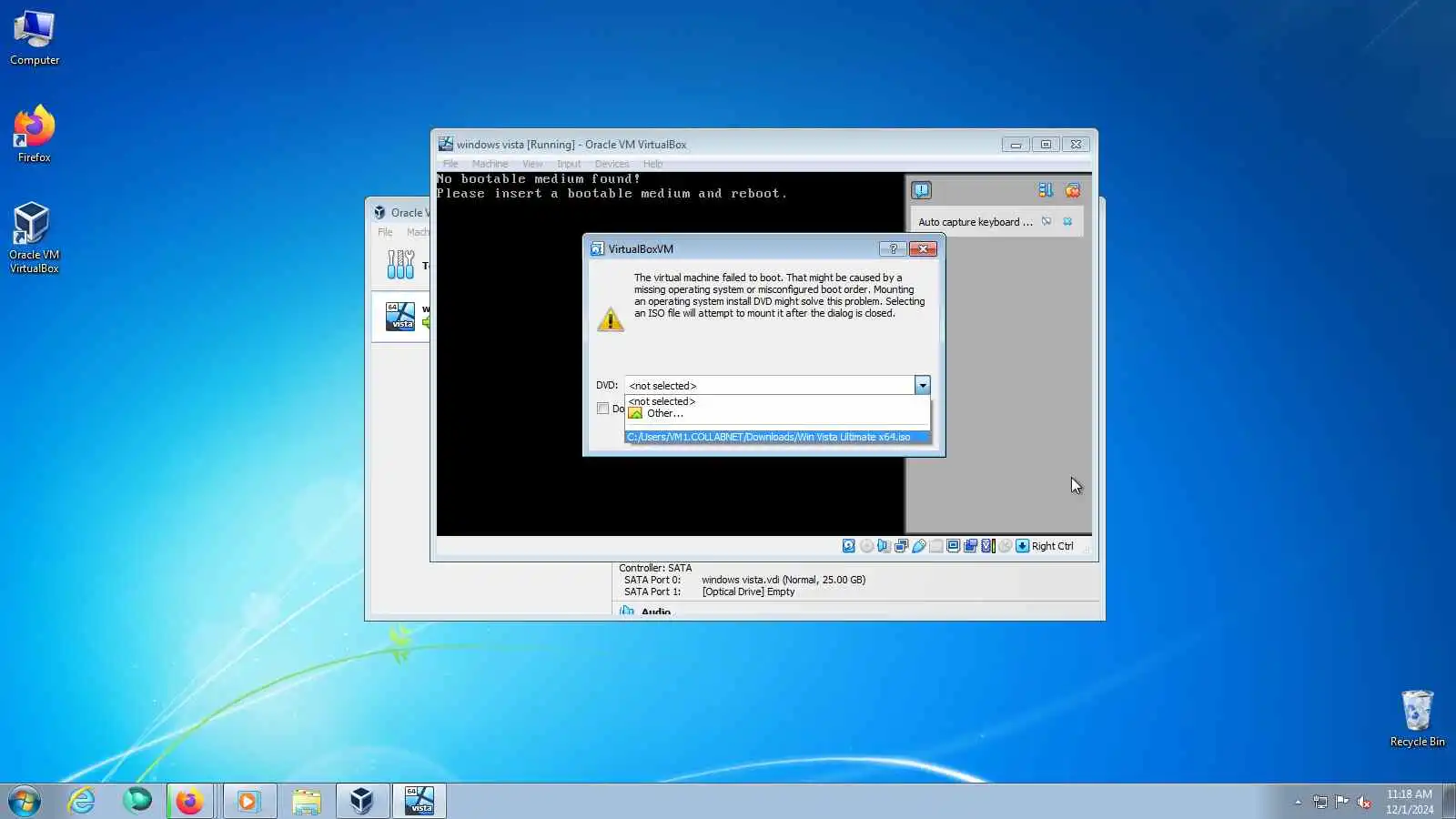The image size is (1456, 819).
Task: Click the delete all notifications icon
Action: point(1073,190)
